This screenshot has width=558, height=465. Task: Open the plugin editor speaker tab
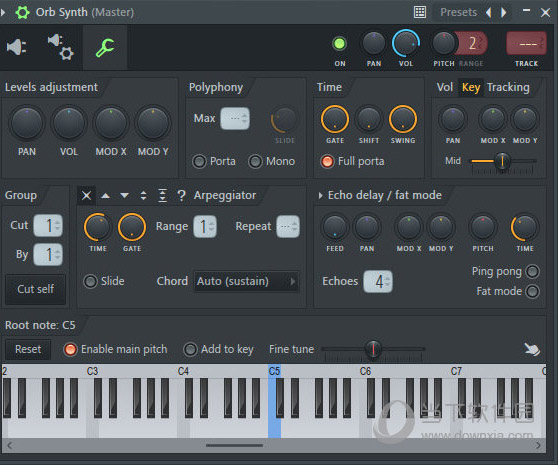(16, 47)
